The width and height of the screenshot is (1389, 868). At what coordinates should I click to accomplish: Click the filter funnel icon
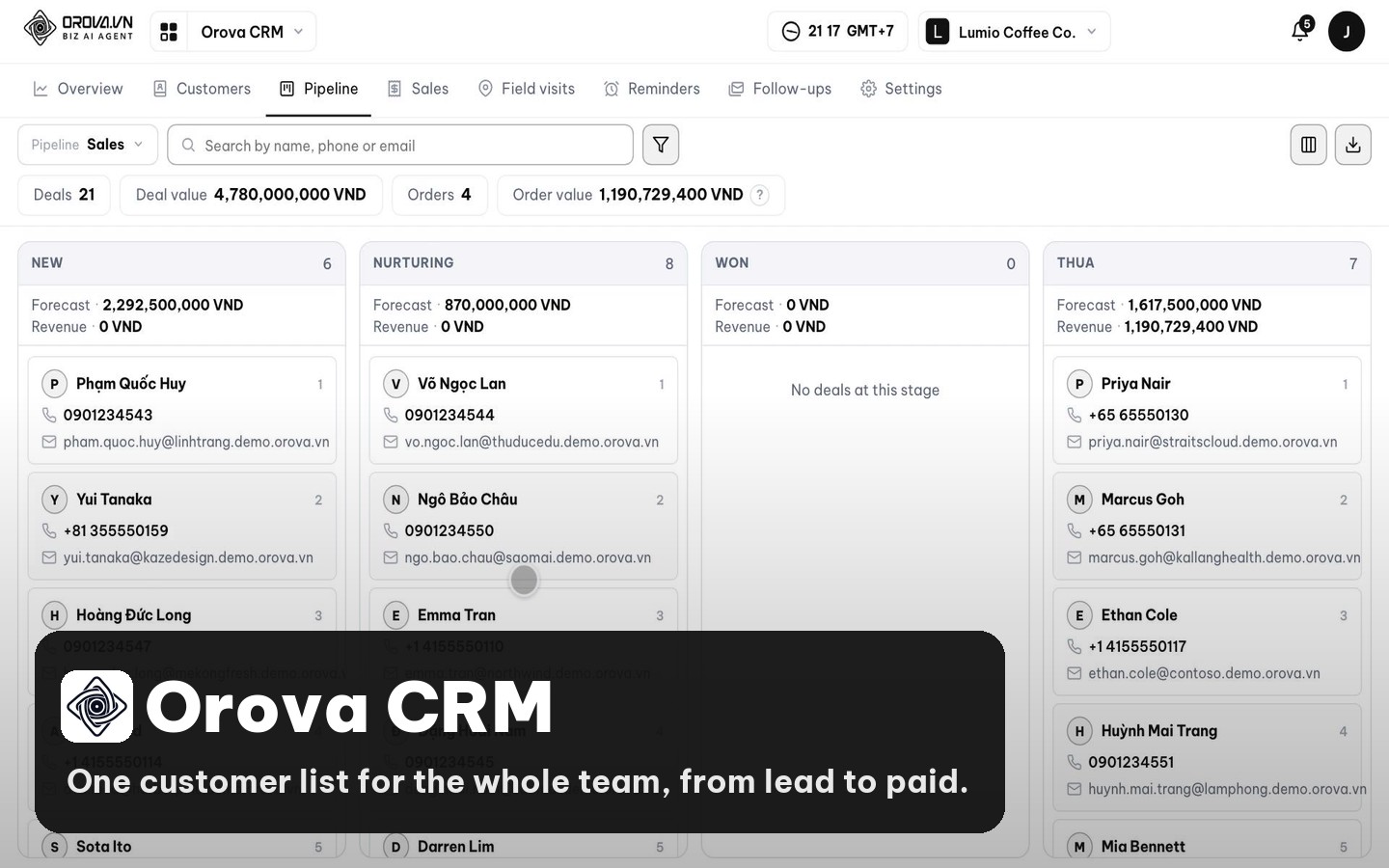661,145
